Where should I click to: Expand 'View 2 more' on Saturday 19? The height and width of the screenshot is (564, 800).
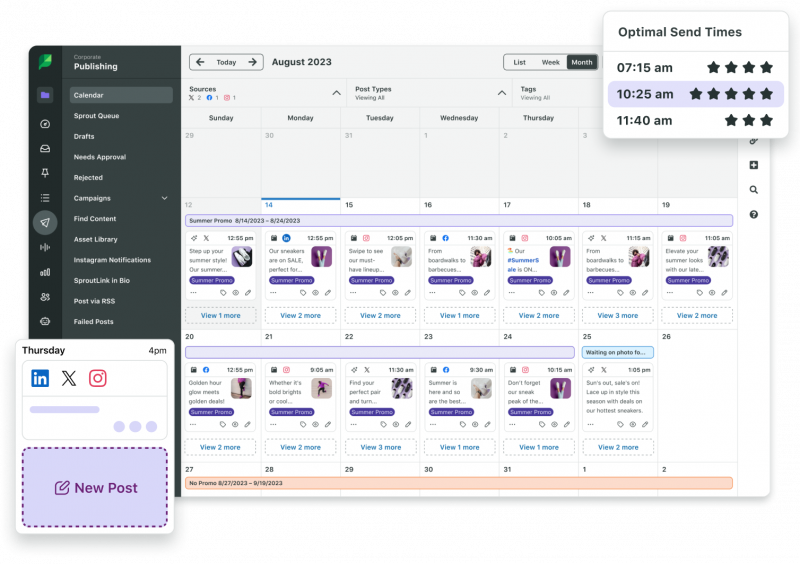click(x=697, y=315)
